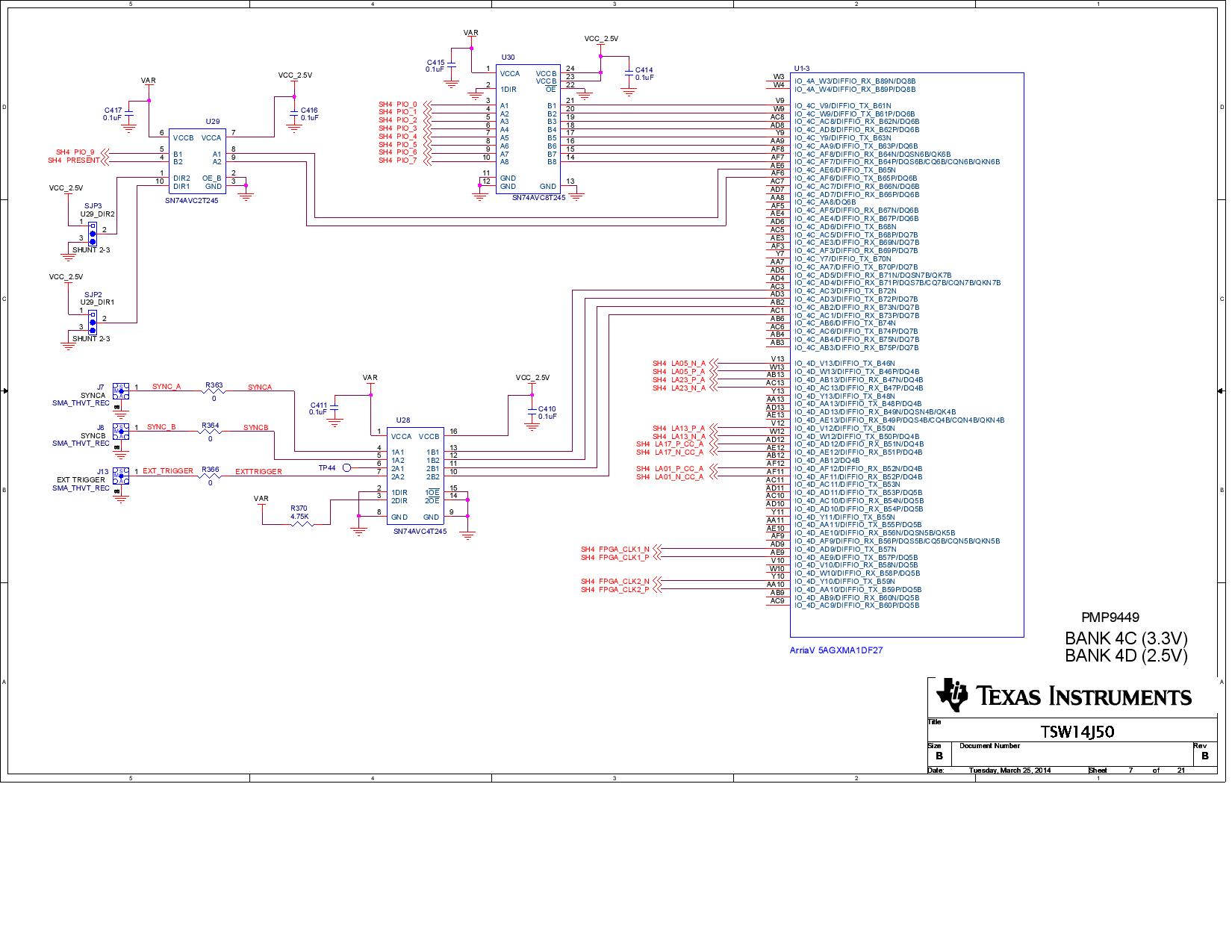
Task: Click the J13 EXT TRIGGER connector
Action: click(120, 475)
